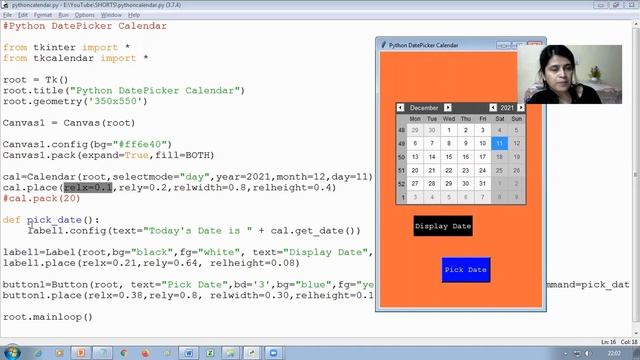640x360 pixels.
Task: Click the 2021 year label in calendar header
Action: click(x=507, y=108)
